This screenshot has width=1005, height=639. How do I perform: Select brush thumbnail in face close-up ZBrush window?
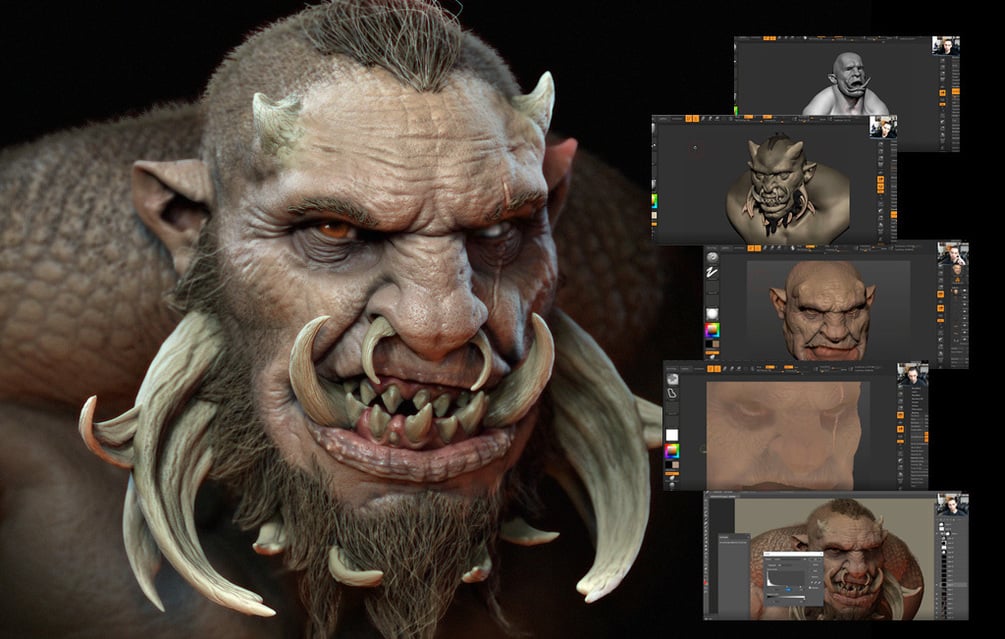672,379
